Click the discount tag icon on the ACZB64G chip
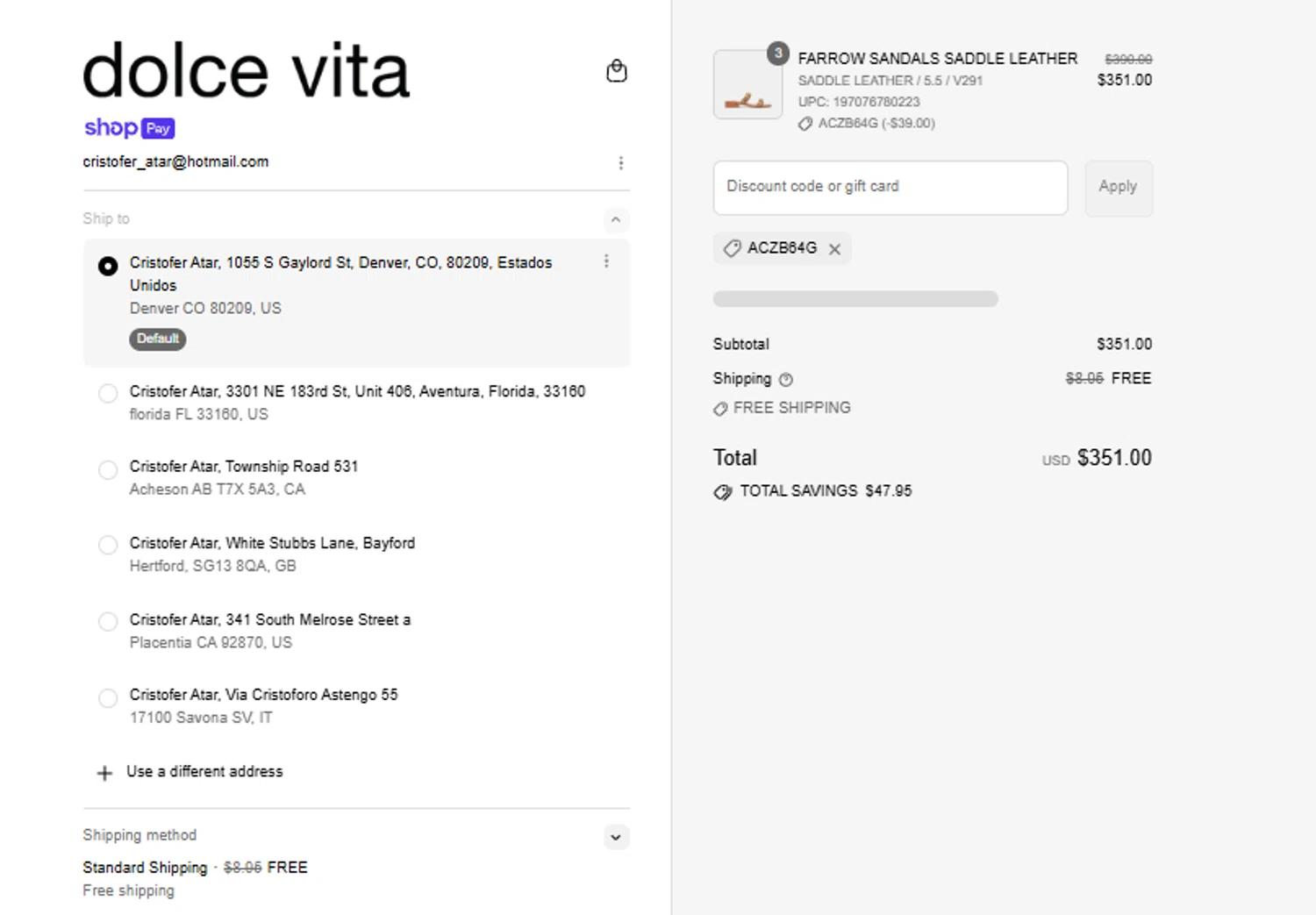Image resolution: width=1316 pixels, height=915 pixels. pyautogui.click(x=732, y=249)
